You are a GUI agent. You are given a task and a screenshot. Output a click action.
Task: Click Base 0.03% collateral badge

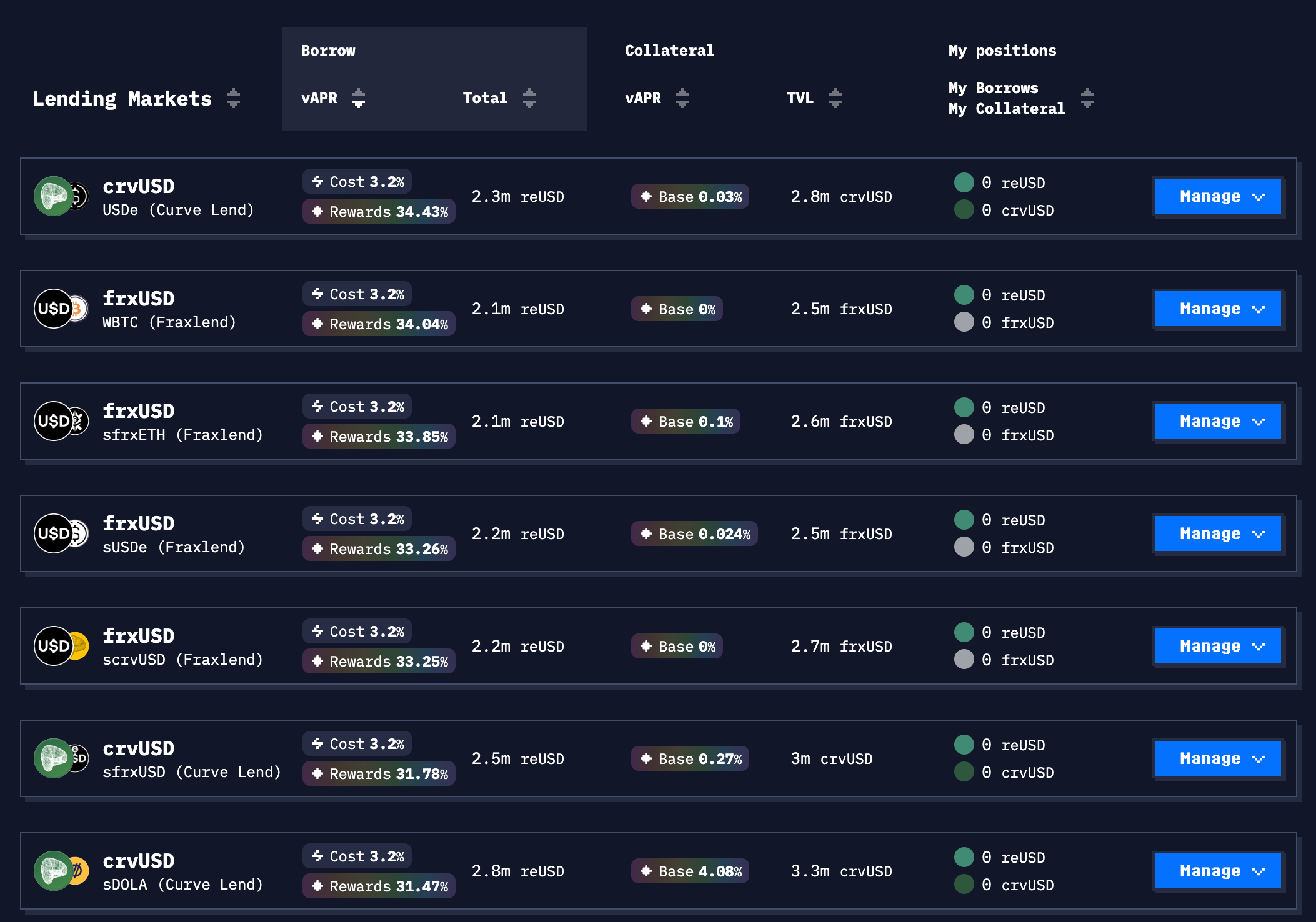(690, 196)
